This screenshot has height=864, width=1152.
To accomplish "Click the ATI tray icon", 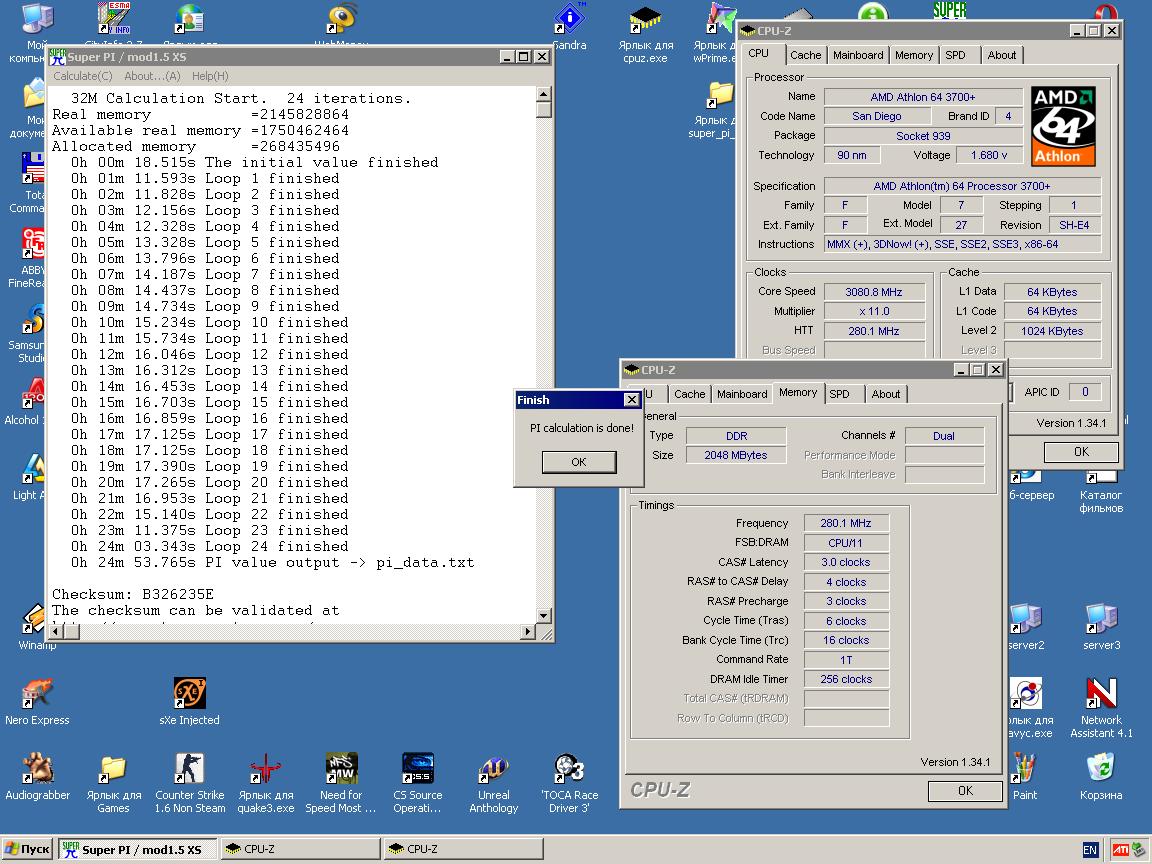I will click(x=1120, y=849).
